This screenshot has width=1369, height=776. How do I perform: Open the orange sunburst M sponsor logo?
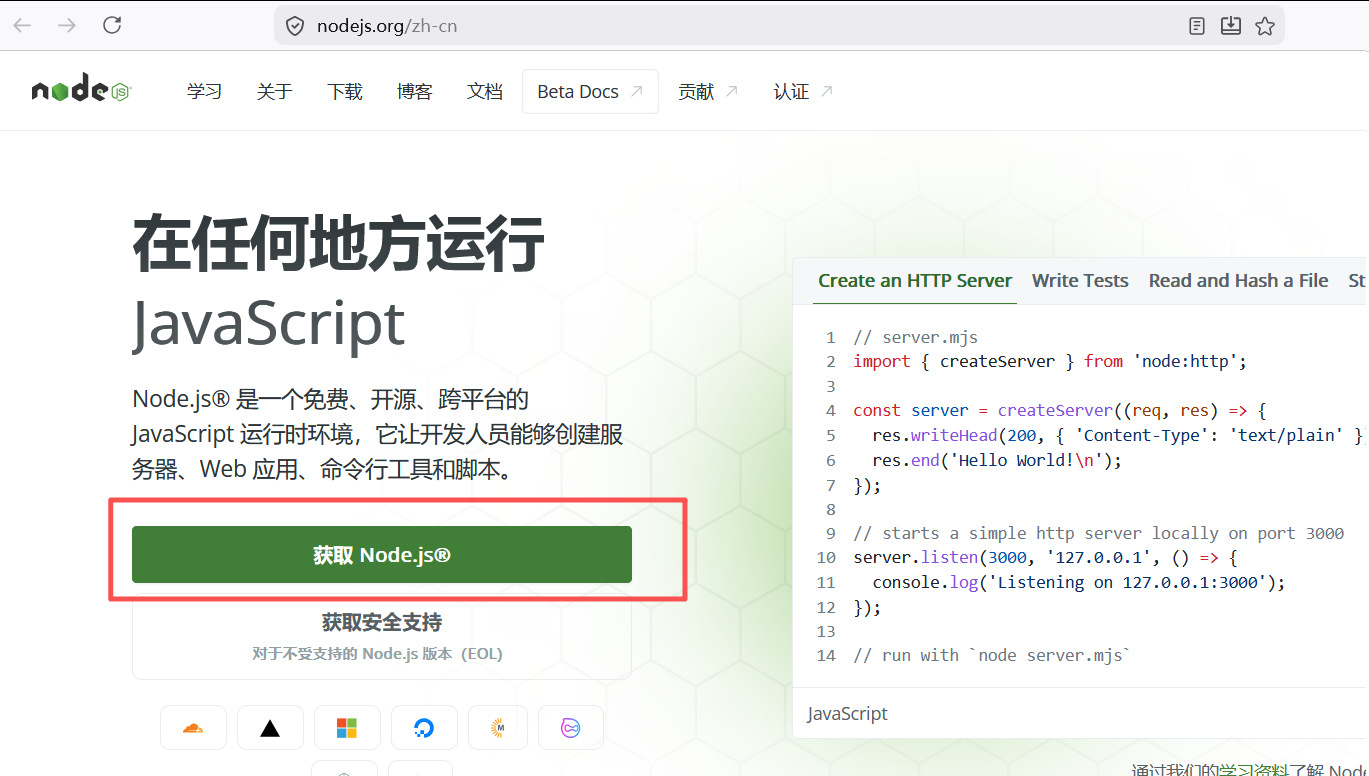click(497, 728)
